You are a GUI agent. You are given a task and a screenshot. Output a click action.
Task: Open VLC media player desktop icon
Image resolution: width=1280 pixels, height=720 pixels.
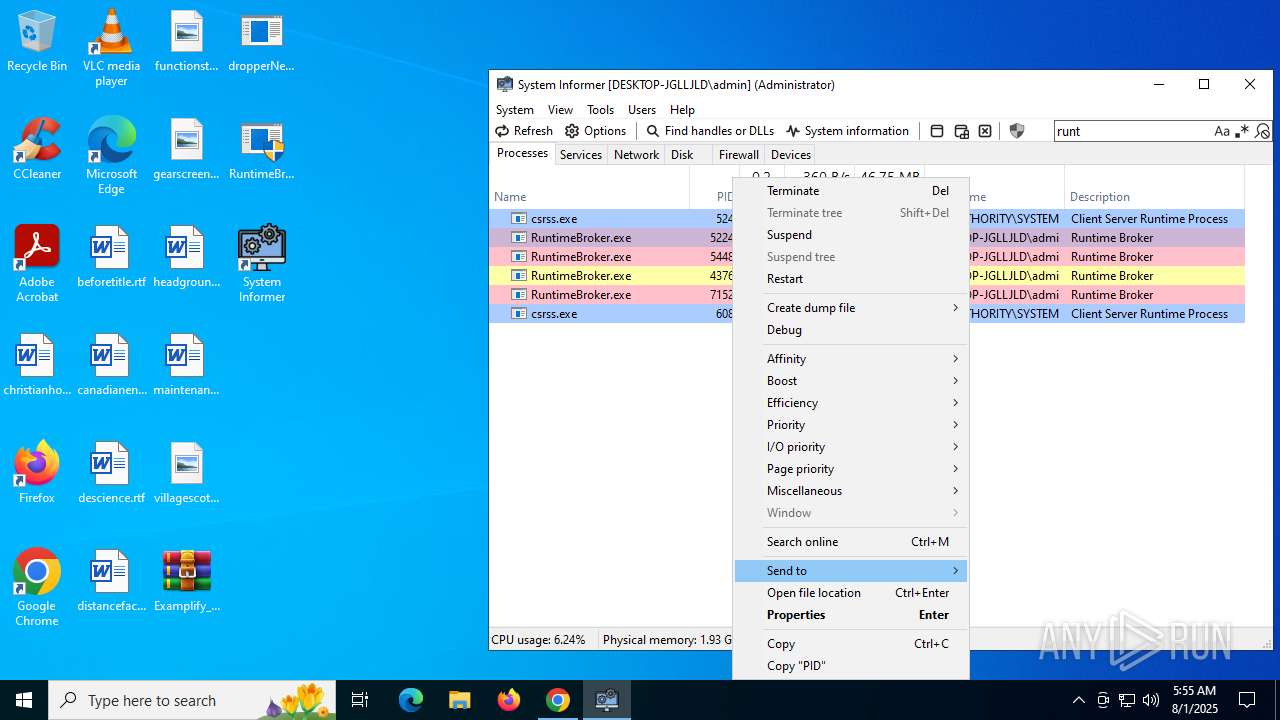[111, 47]
